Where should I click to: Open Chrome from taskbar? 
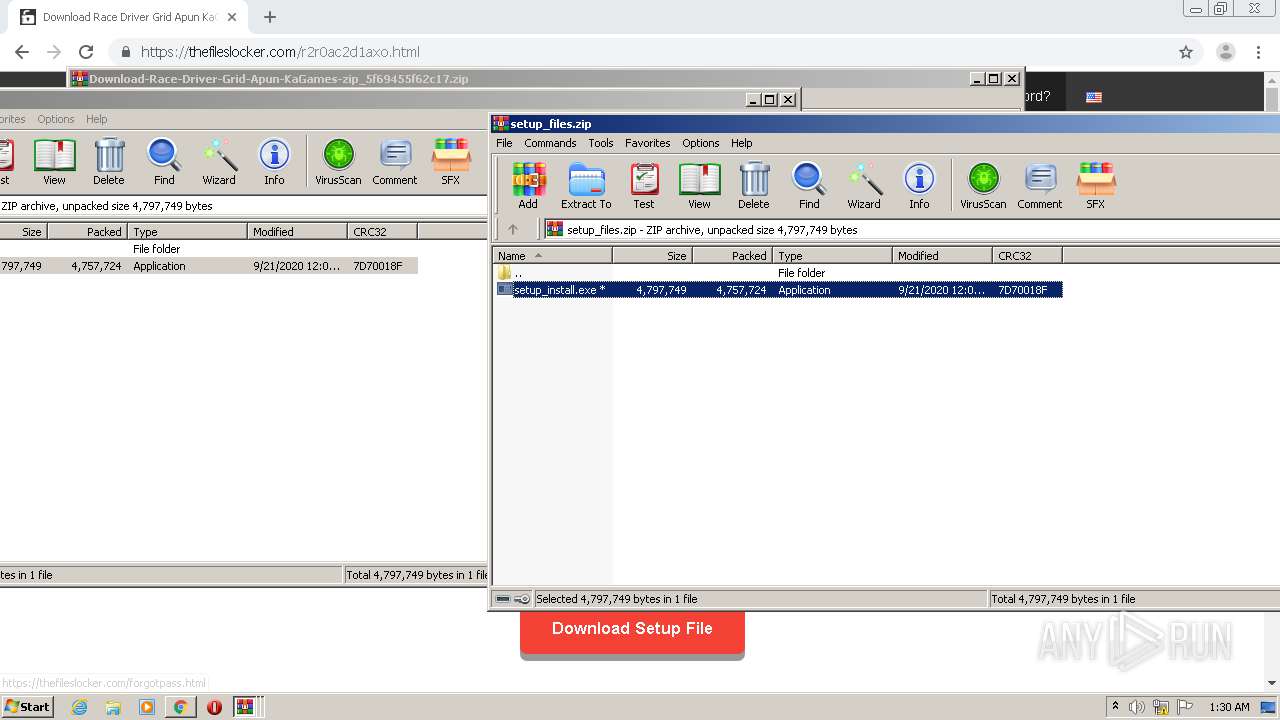pos(180,707)
